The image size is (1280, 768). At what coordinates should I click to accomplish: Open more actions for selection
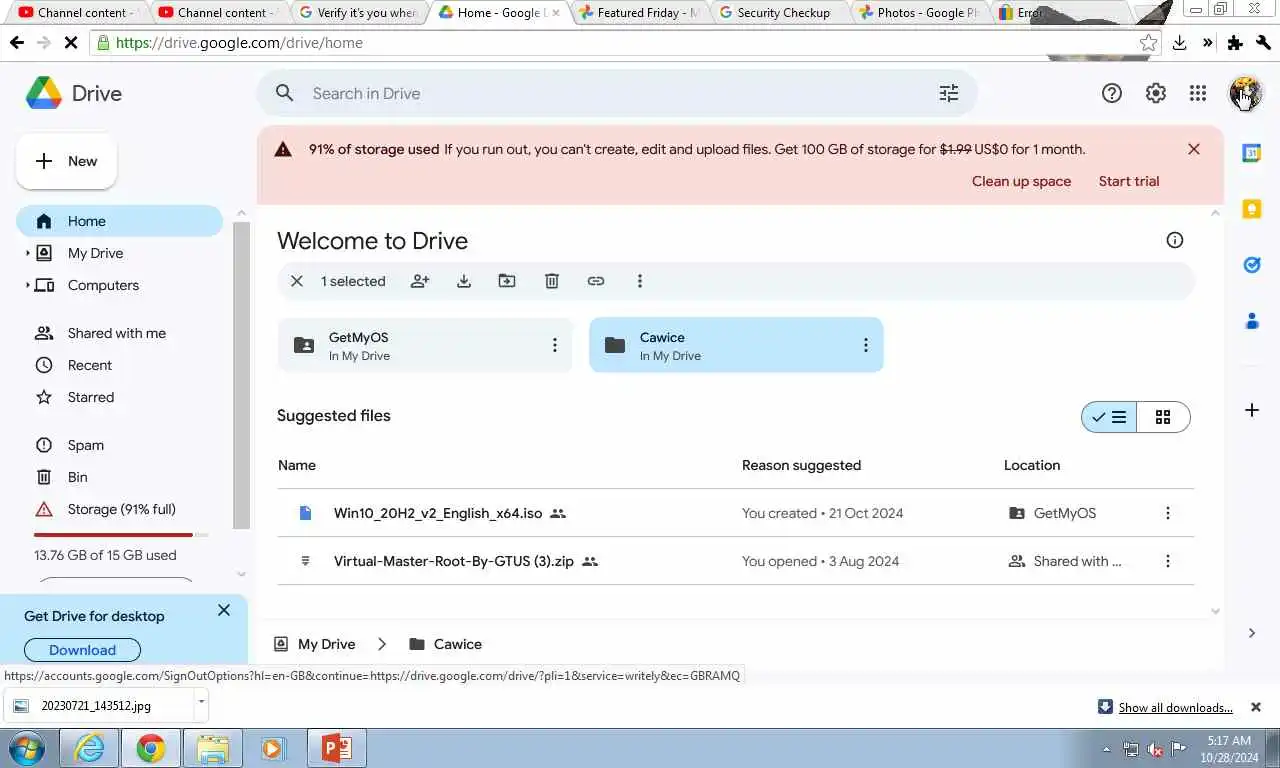click(640, 281)
